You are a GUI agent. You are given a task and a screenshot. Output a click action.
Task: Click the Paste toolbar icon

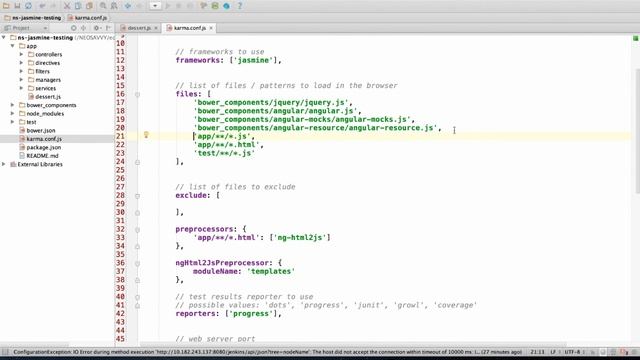click(89, 6)
